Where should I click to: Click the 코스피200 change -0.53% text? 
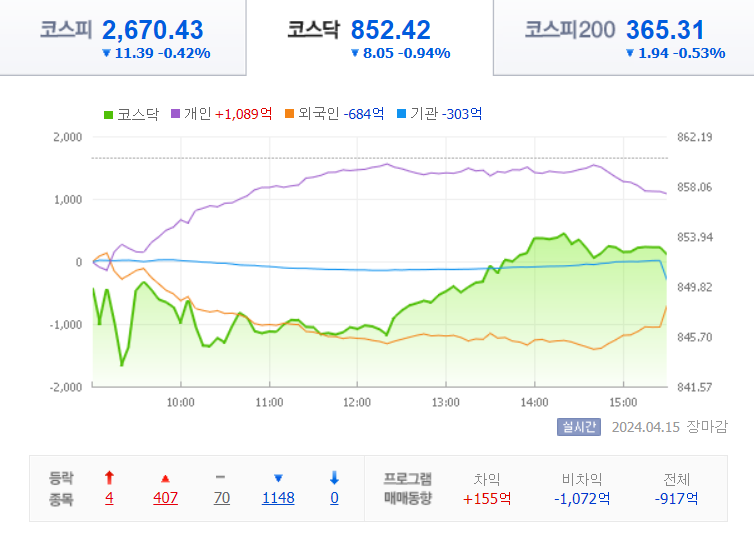tap(699, 53)
